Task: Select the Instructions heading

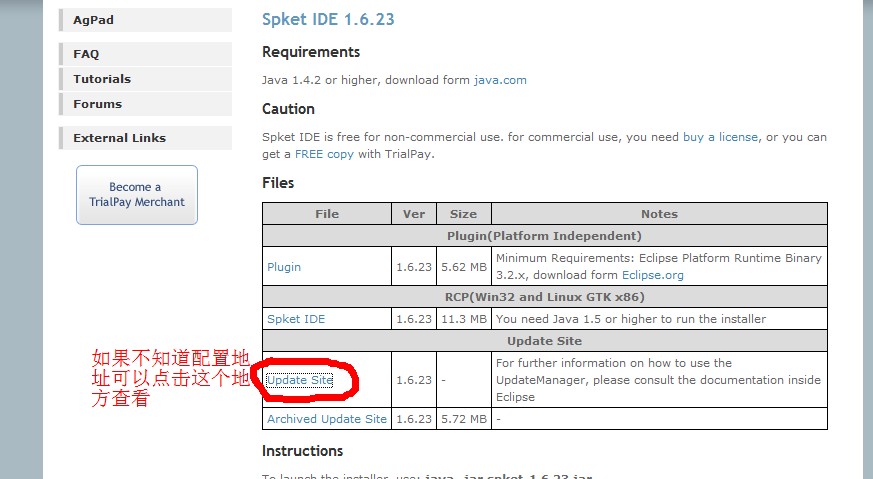Action: click(302, 451)
